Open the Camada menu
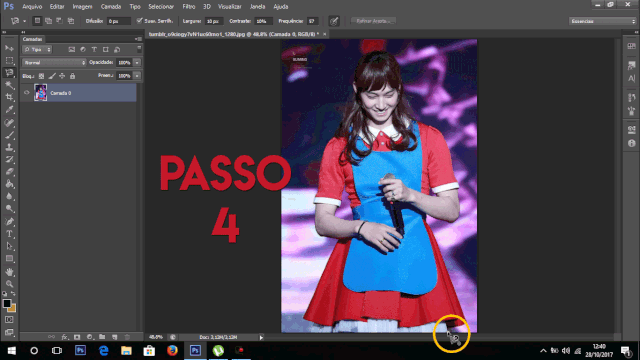 [x=111, y=7]
